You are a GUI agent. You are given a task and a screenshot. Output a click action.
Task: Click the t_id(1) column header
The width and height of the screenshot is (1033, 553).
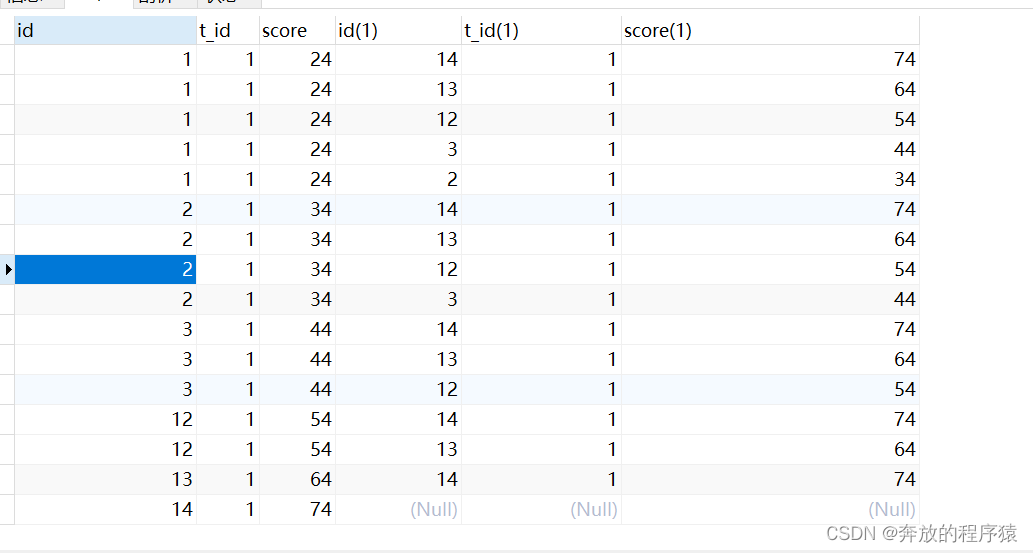(x=540, y=31)
